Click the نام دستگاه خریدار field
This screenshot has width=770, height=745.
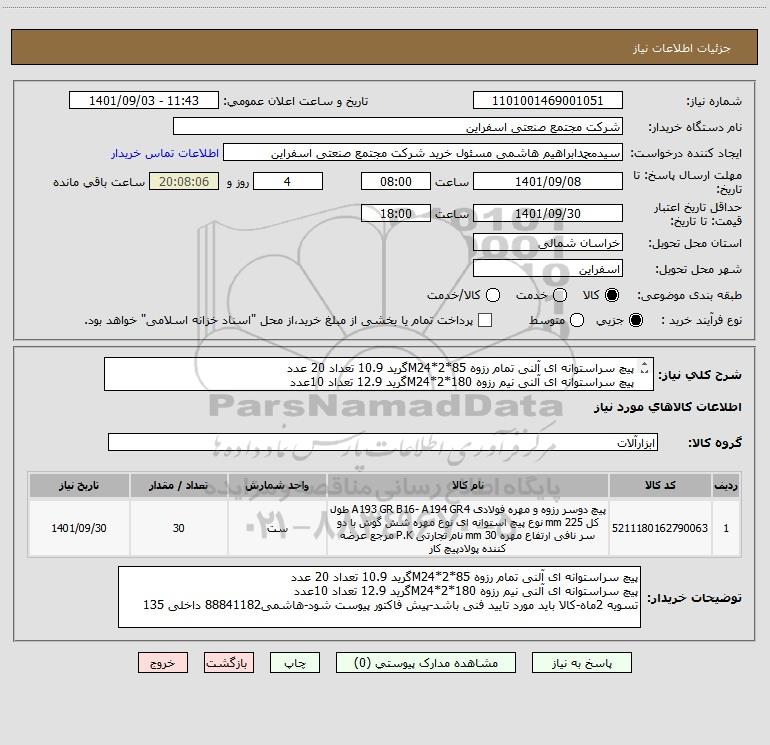[398, 127]
